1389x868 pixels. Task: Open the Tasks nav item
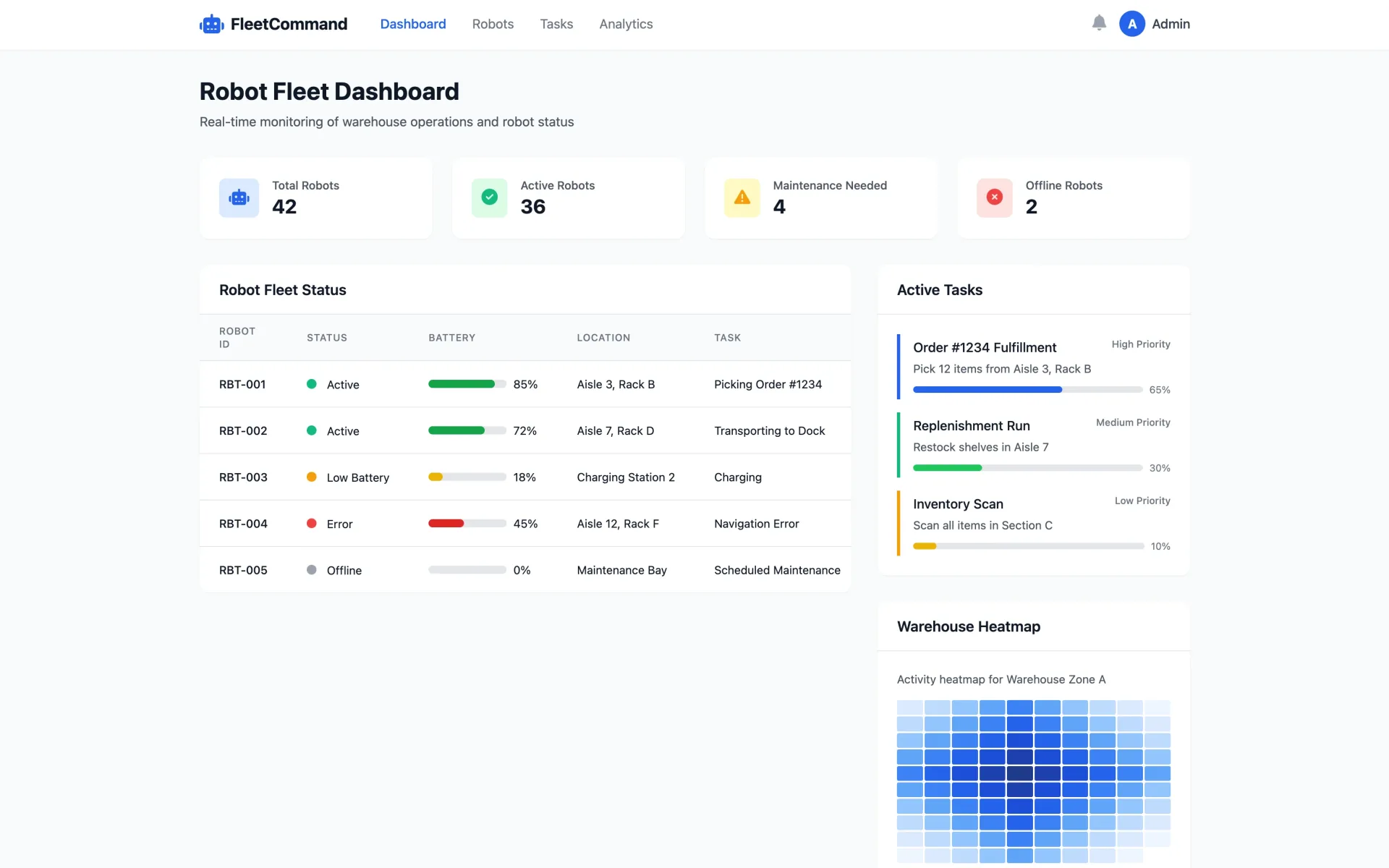tap(556, 24)
